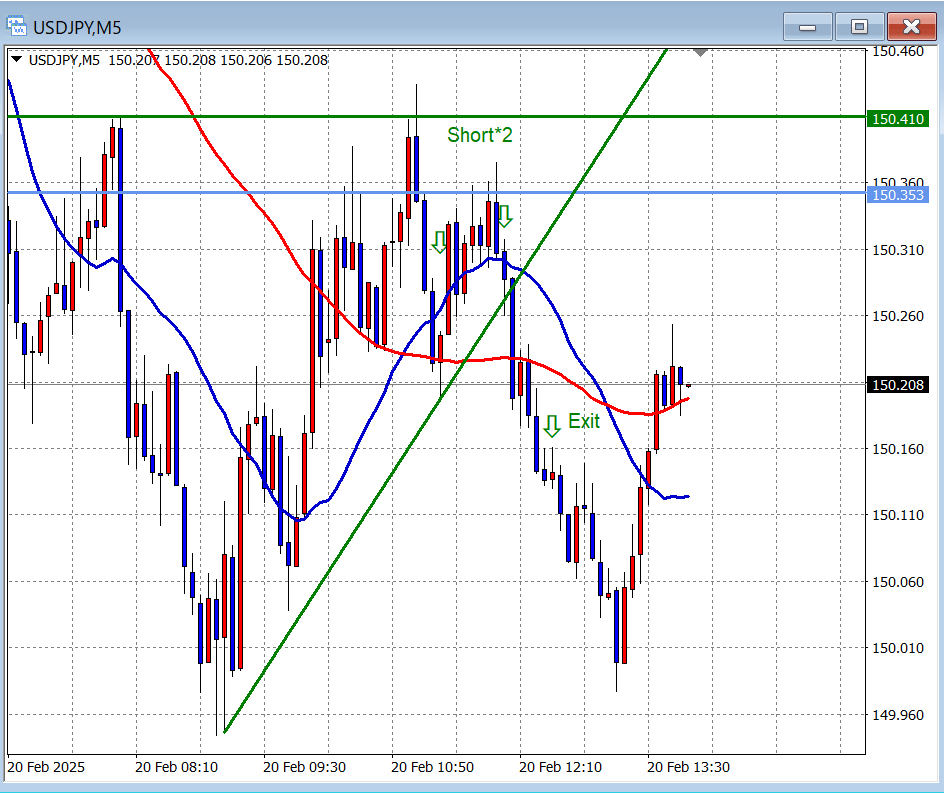Screen dimensions: 944x793
Task: Maximize the USDJPY,M5 chart window
Action: point(859,27)
